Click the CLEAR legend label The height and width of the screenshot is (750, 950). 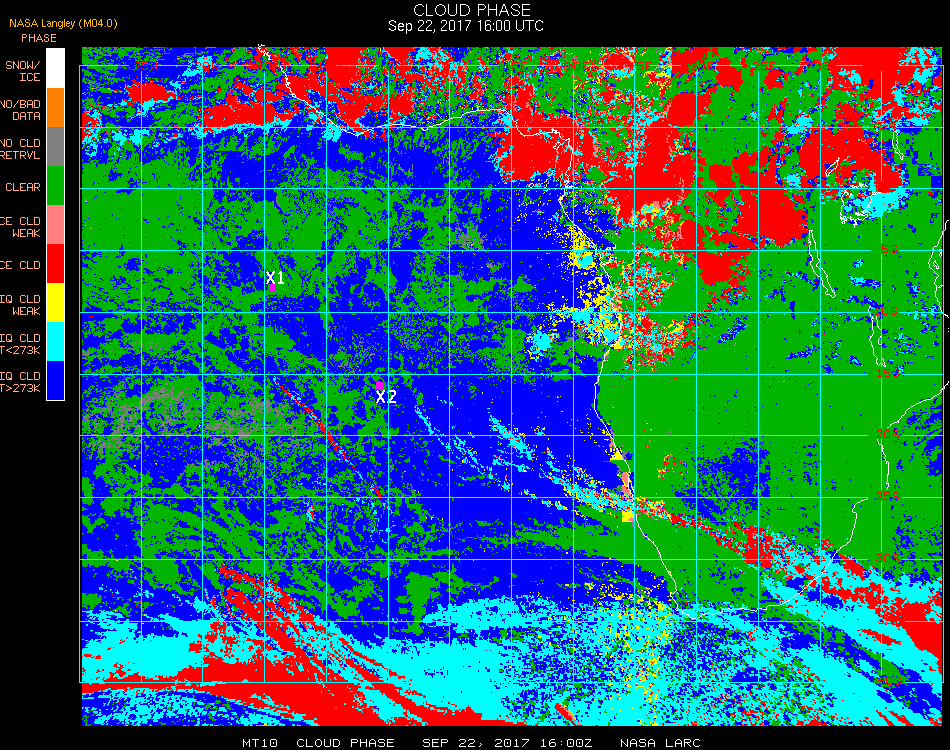[23, 187]
